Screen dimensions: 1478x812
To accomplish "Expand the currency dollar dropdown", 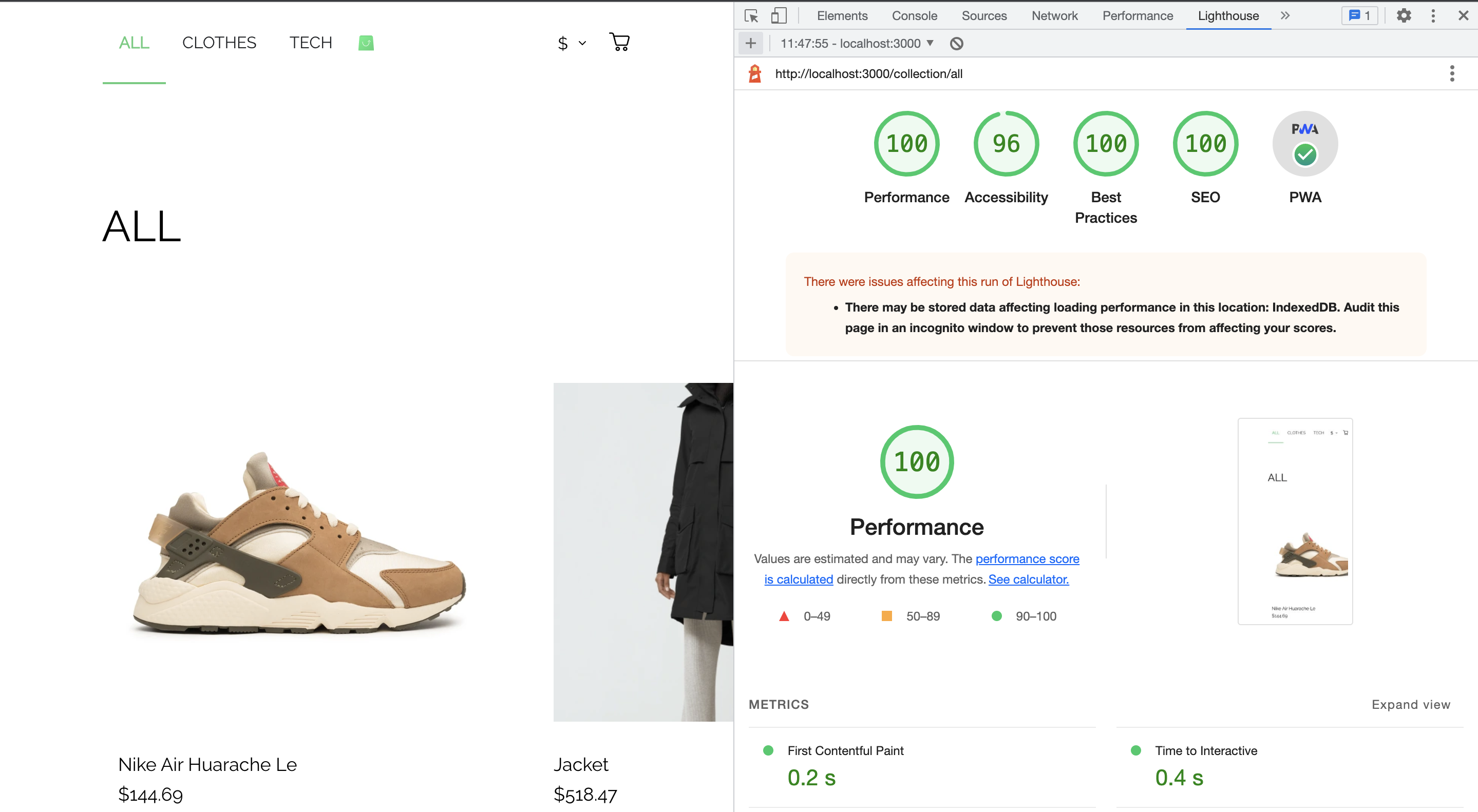I will coord(572,43).
